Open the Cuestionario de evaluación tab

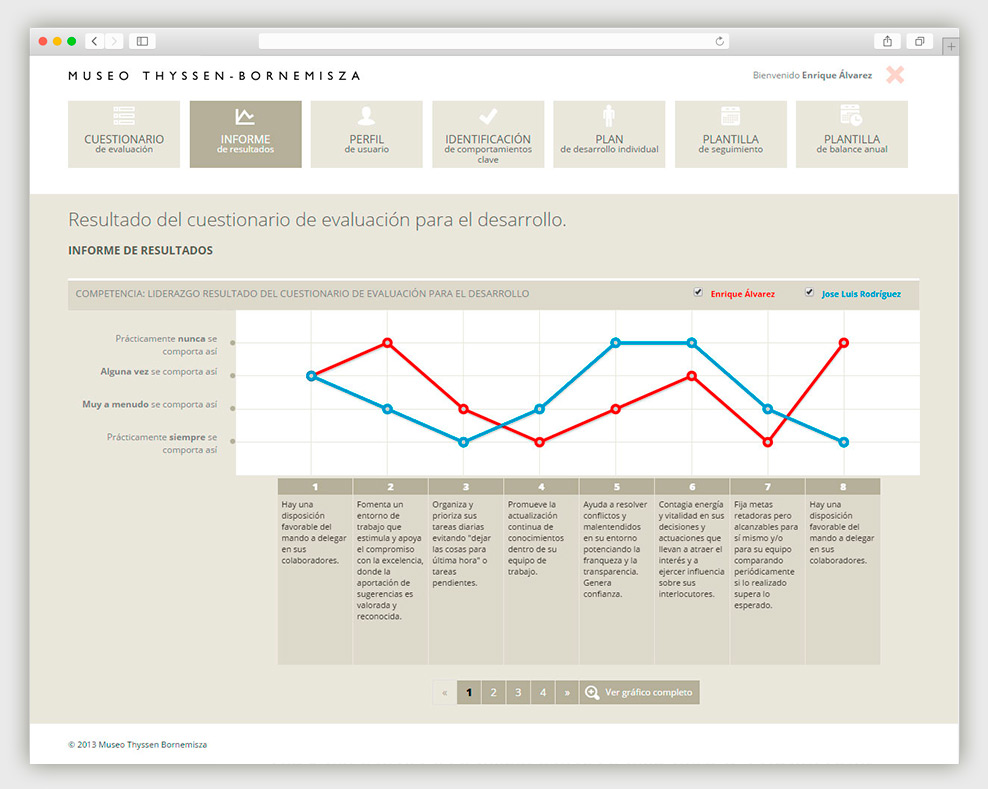tap(124, 134)
